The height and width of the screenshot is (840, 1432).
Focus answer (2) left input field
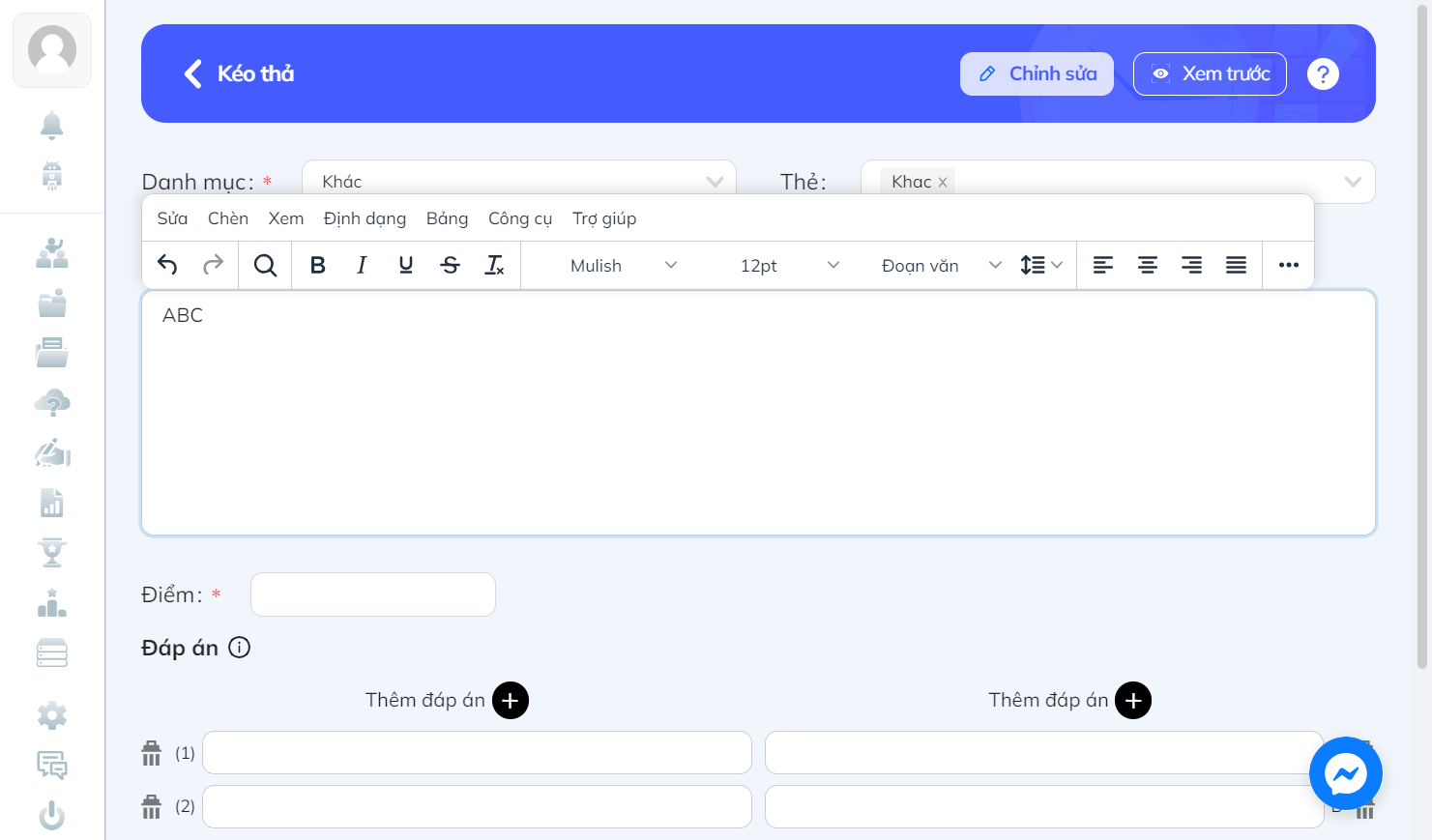[477, 806]
